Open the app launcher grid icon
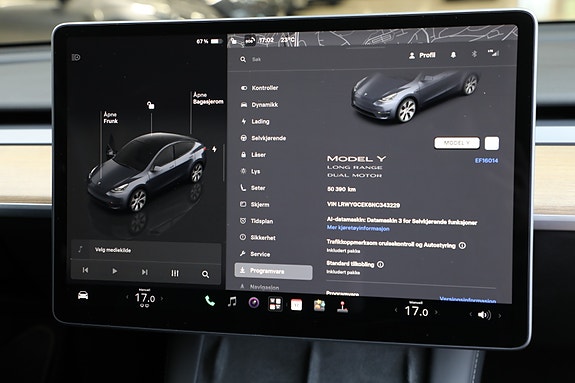The height and width of the screenshot is (383, 575). pyautogui.click(x=275, y=304)
